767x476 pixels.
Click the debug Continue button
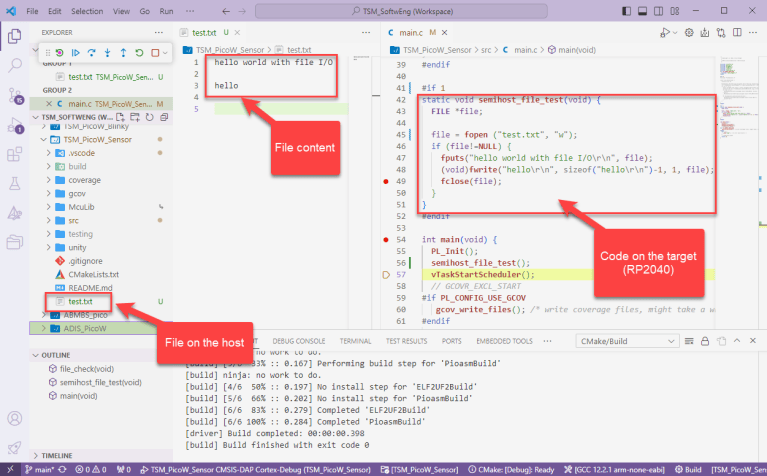[x=75, y=53]
